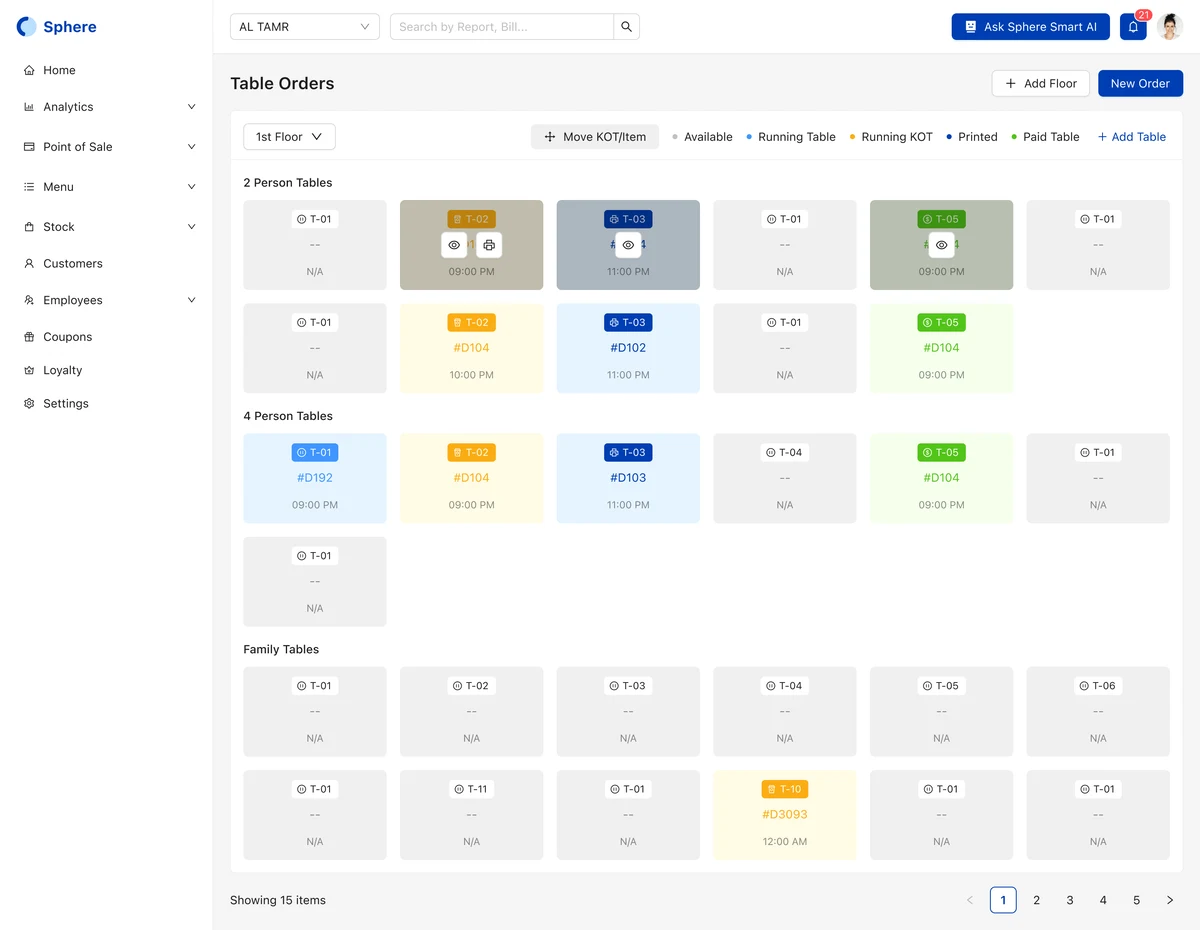
Task: Click the robot icon in Ask Sphere button
Action: 970,27
